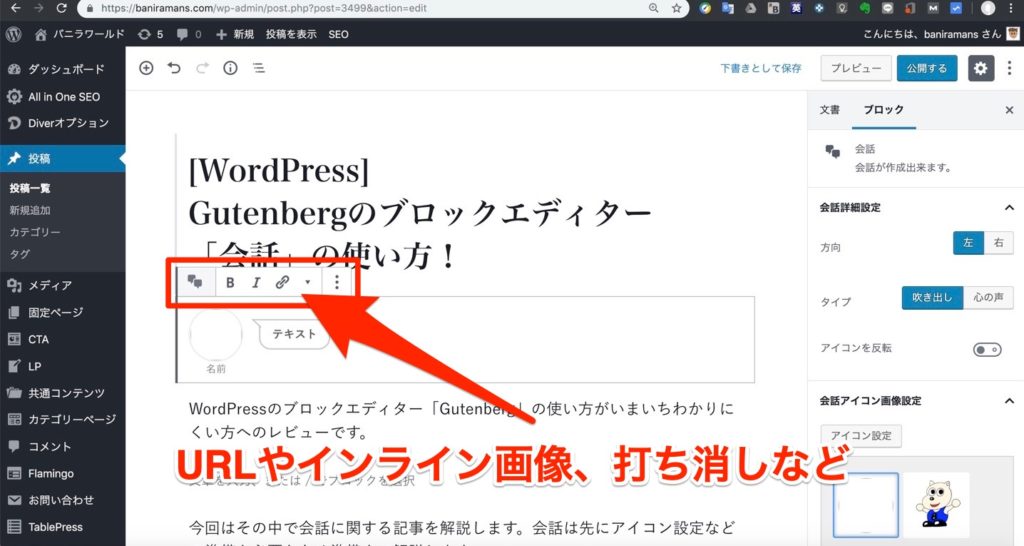Open ダッシュボード in sidebar
1024x546 pixels.
pyautogui.click(x=63, y=69)
